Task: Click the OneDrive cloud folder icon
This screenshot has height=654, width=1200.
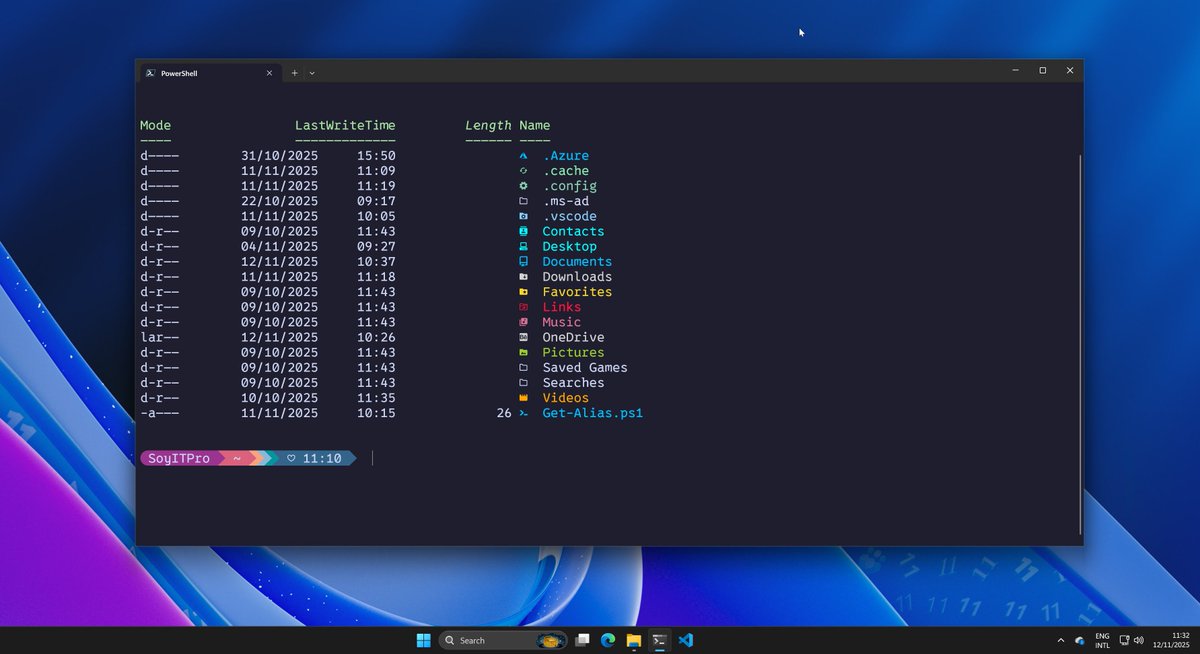Action: 522,337
